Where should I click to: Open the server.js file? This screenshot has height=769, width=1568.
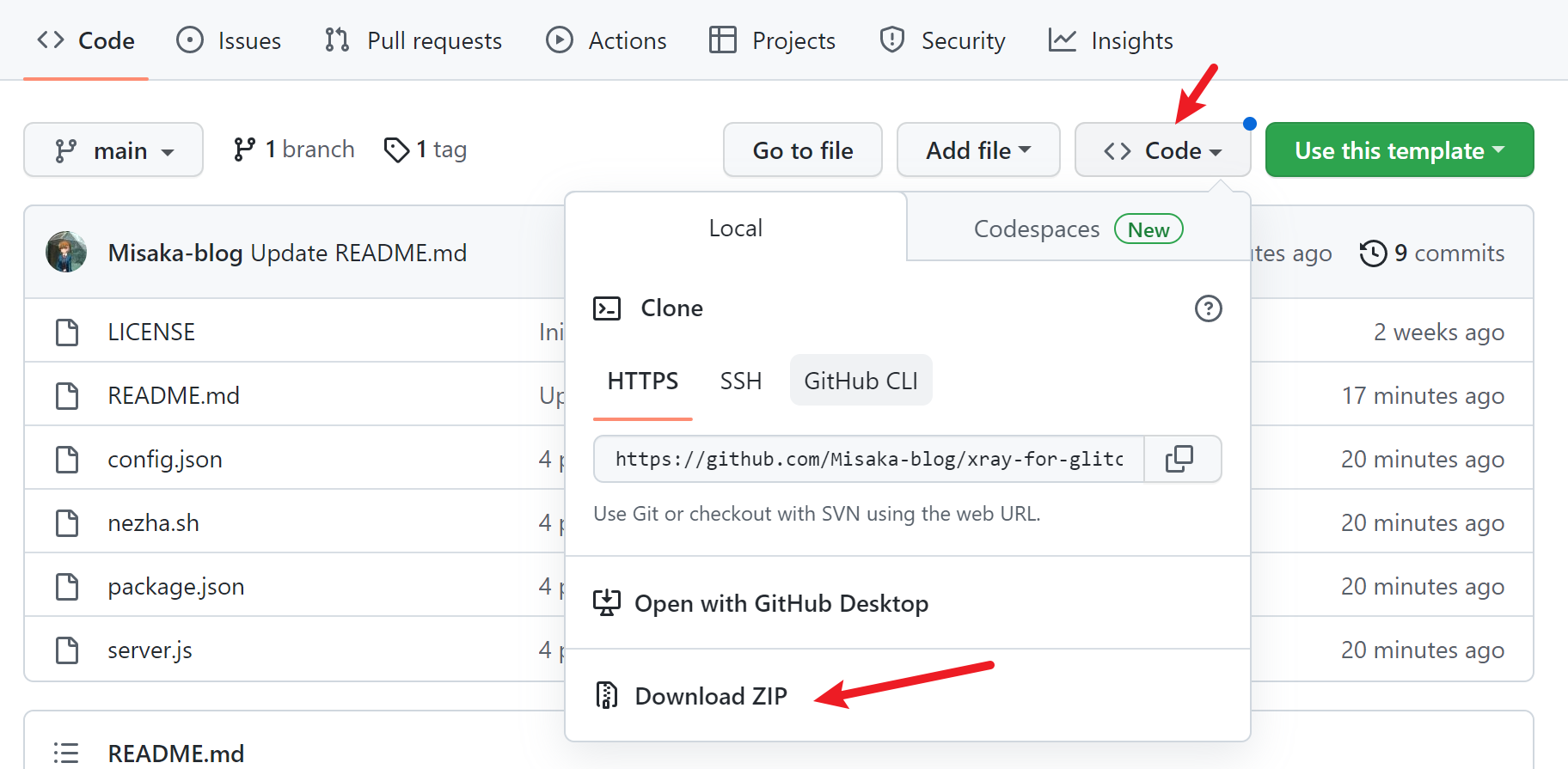(150, 650)
